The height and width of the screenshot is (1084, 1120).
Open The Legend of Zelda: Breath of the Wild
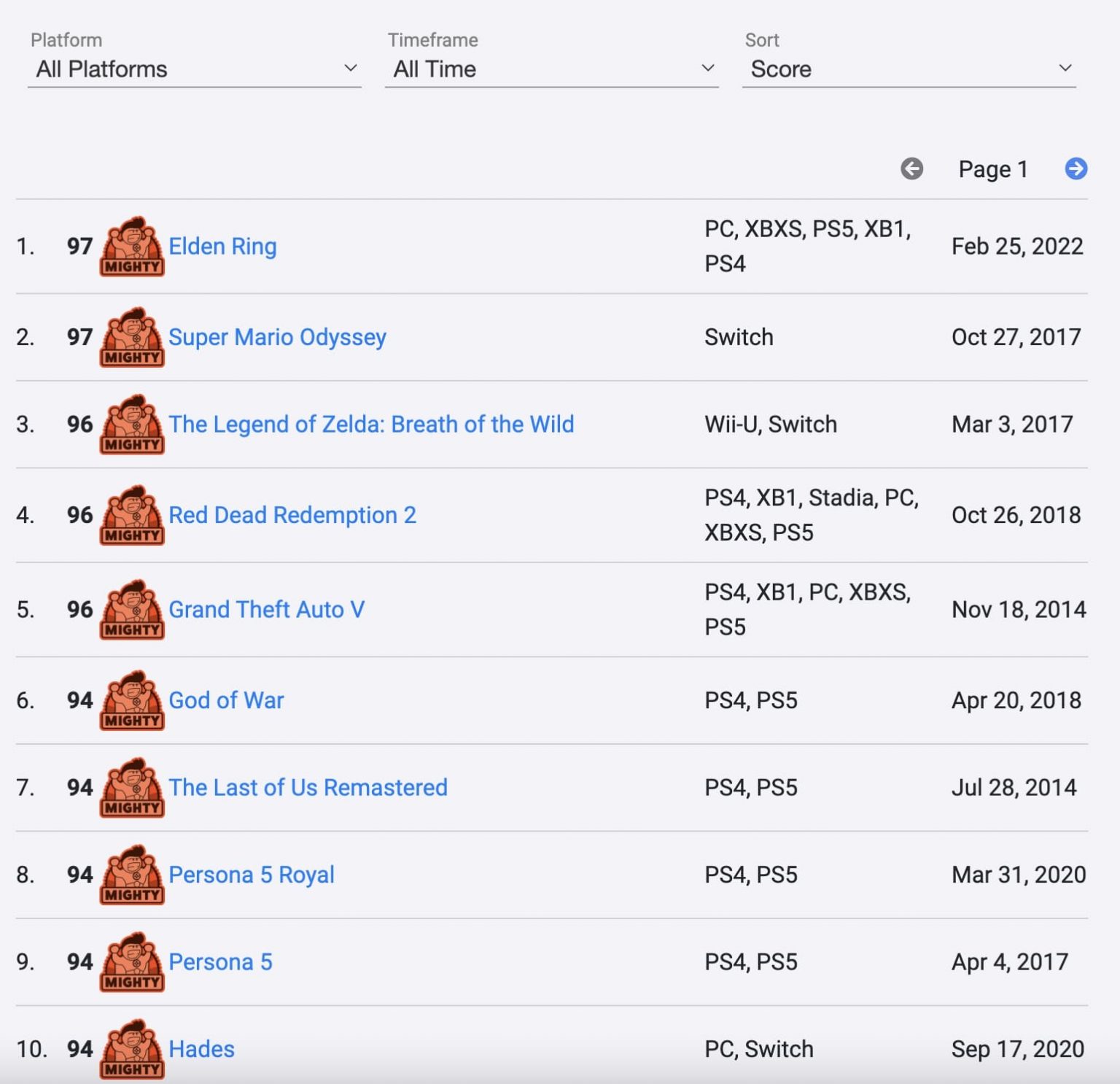pos(371,424)
